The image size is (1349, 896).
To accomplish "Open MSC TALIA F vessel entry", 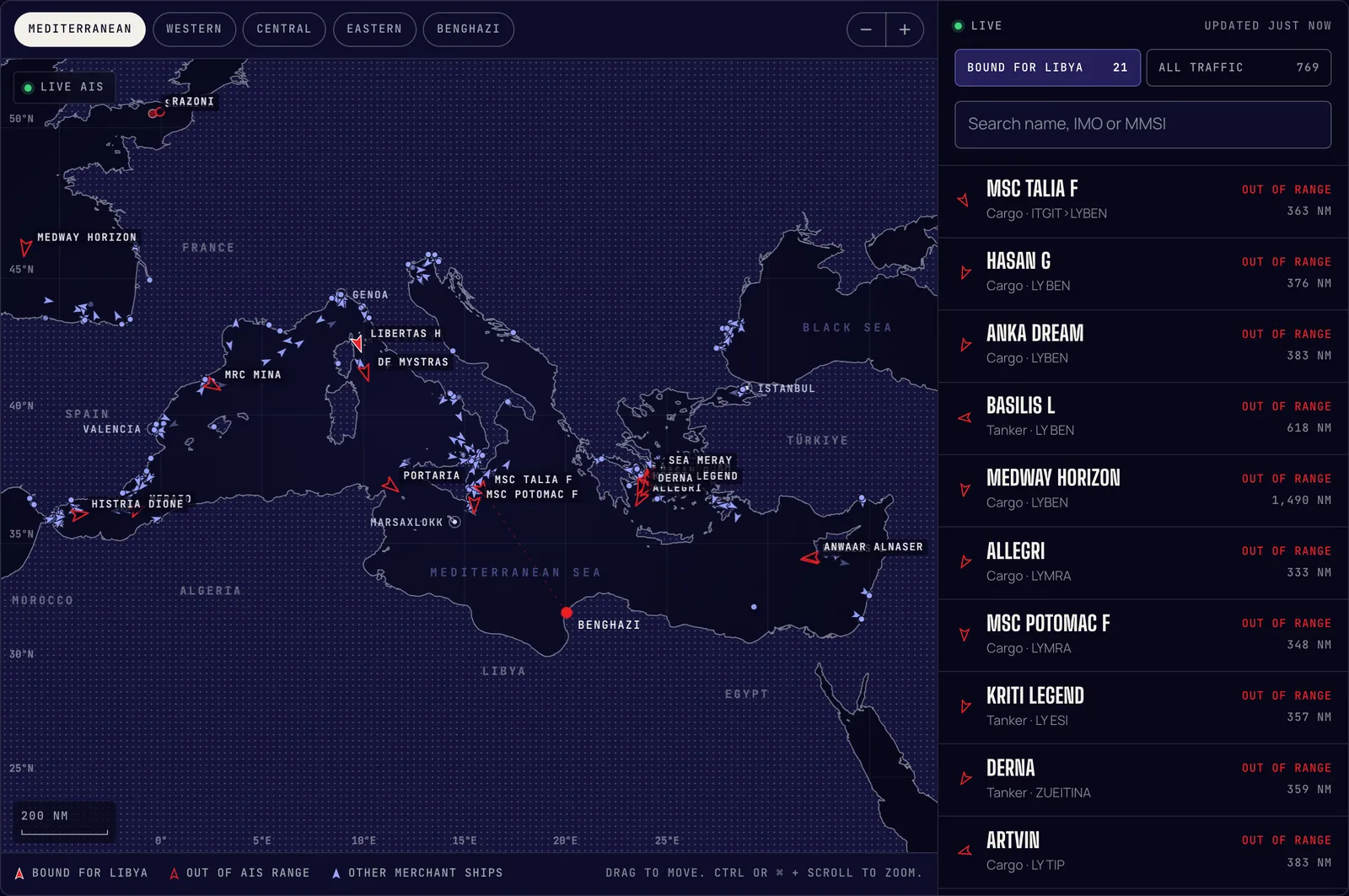I will (x=1143, y=201).
